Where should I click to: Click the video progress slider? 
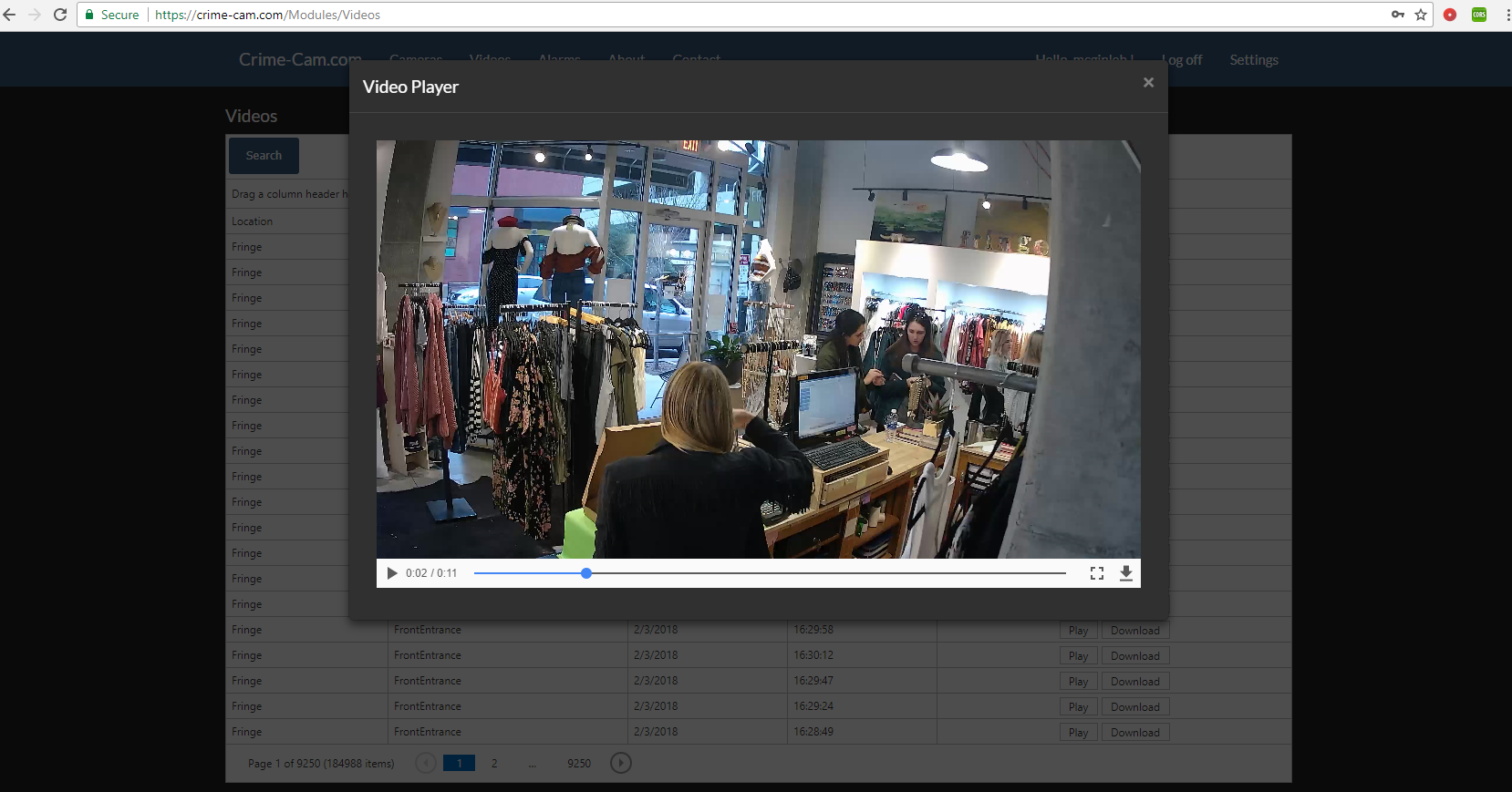[769, 573]
